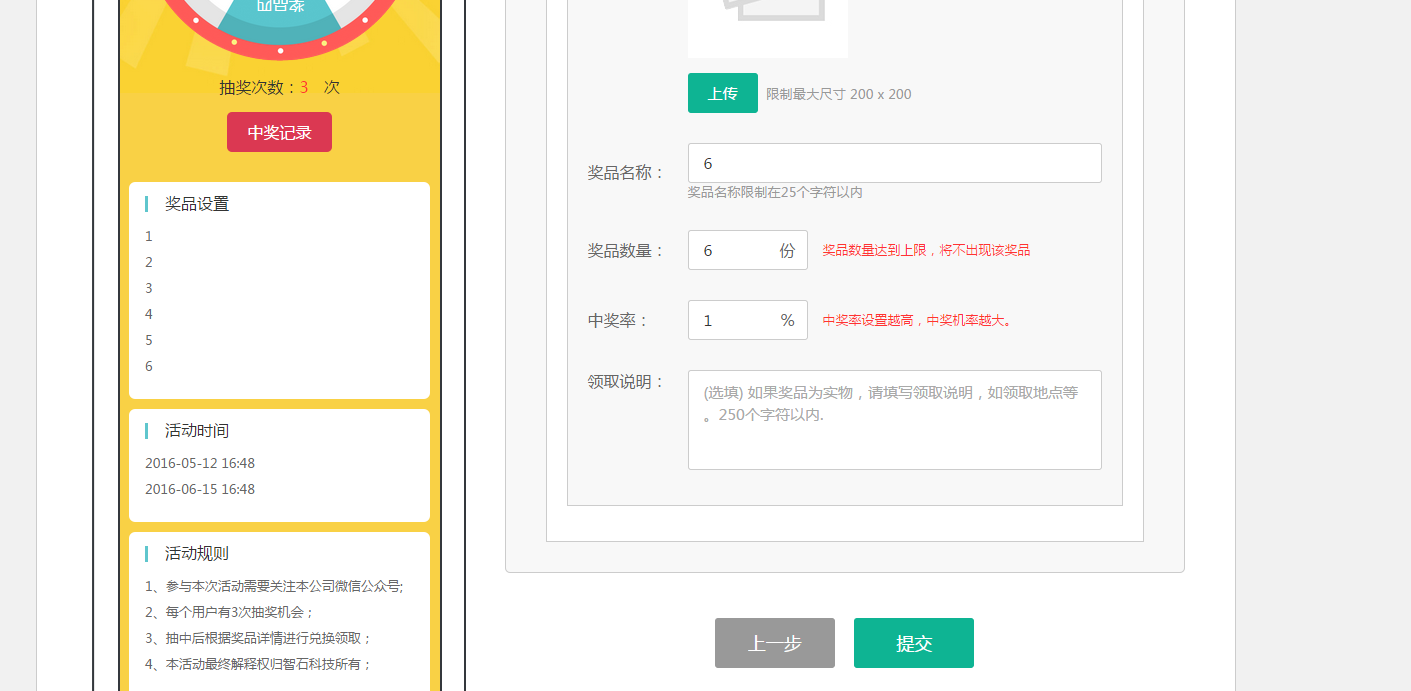Screen dimensions: 1411x691
Task: Open the 中奖记录 winning records button
Action: tap(279, 132)
